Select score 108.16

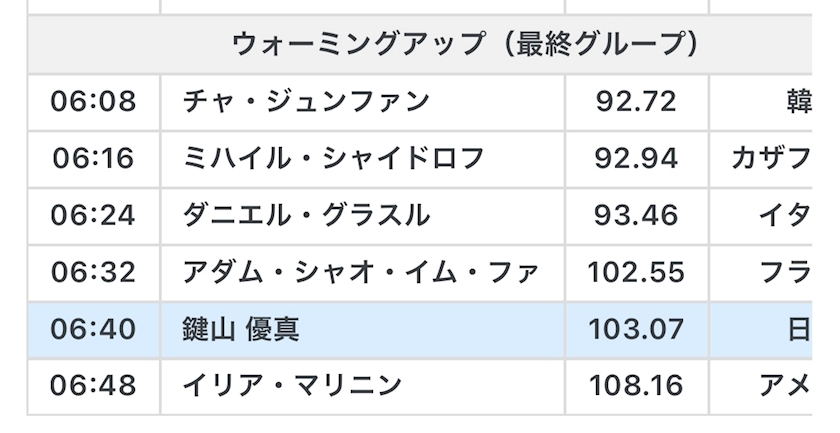point(636,385)
